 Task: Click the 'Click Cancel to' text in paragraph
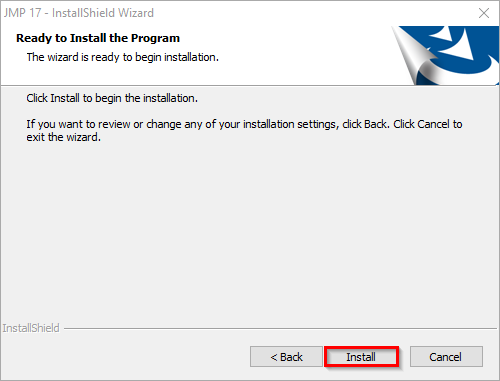pos(428,124)
